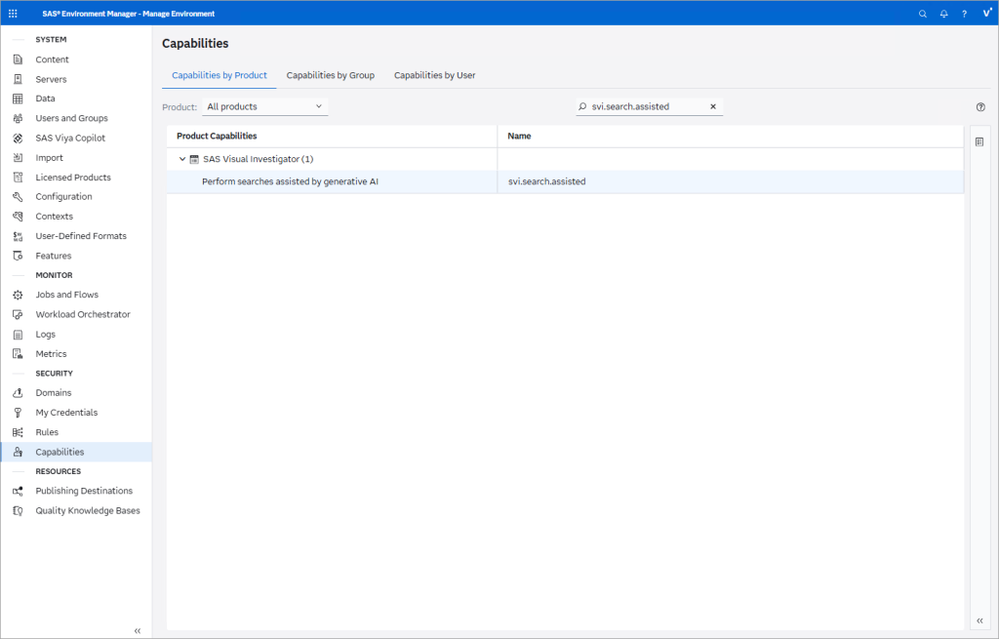Click the Workload Orchestrator icon

click(x=18, y=315)
